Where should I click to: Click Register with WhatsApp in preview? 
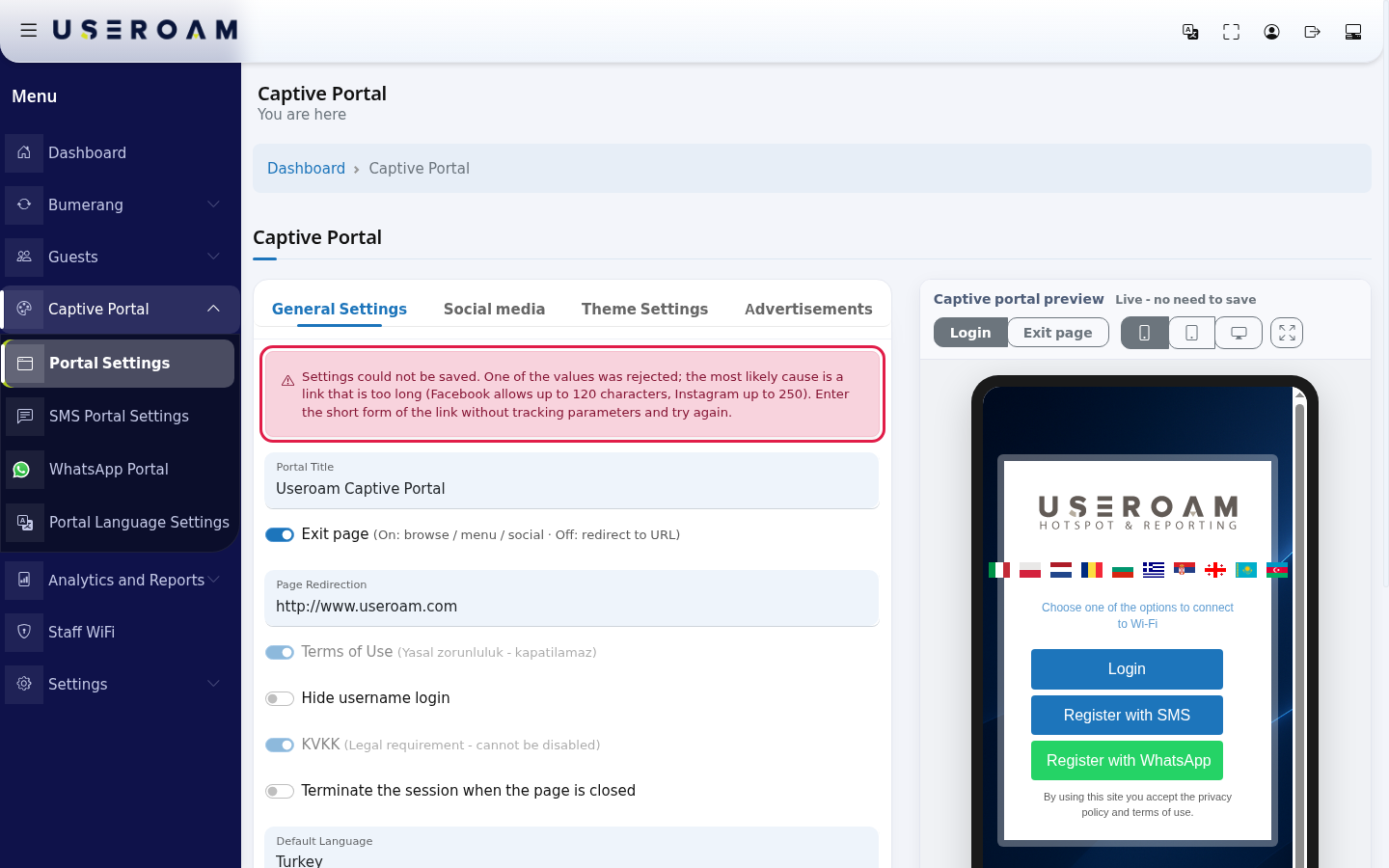click(x=1127, y=761)
